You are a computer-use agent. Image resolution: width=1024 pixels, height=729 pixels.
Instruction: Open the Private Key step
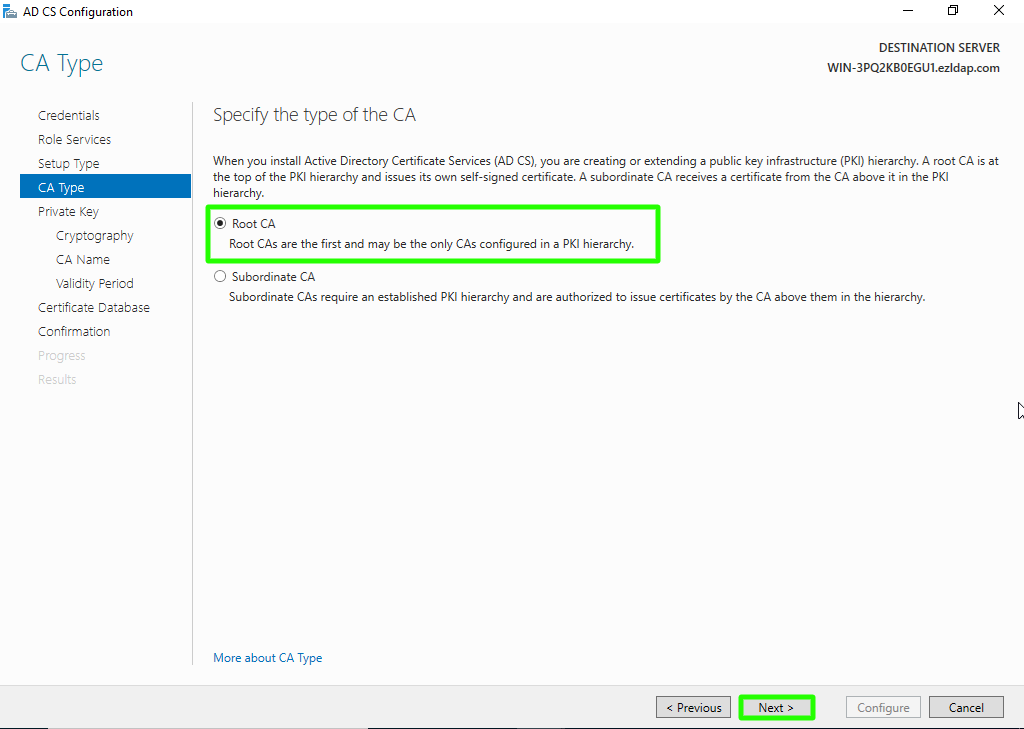pyautogui.click(x=68, y=212)
